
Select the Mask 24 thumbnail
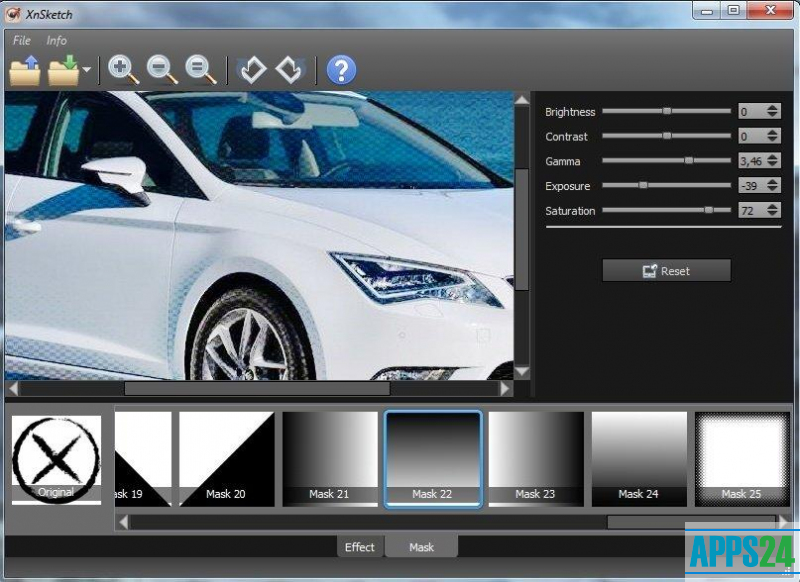[x=639, y=458]
